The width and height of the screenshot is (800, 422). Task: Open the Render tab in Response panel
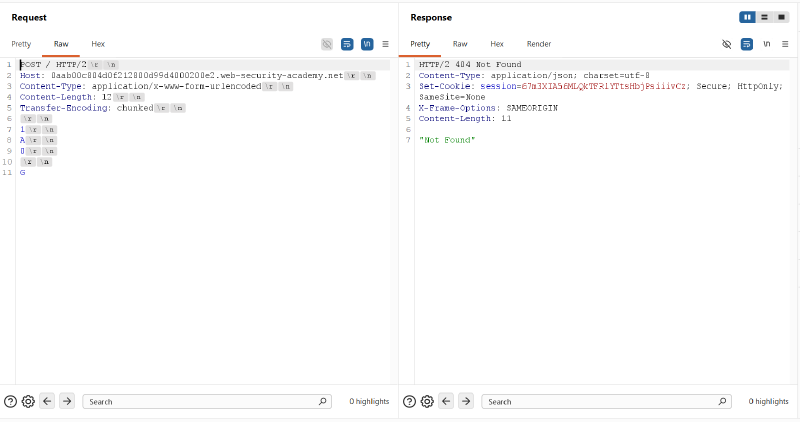[539, 44]
